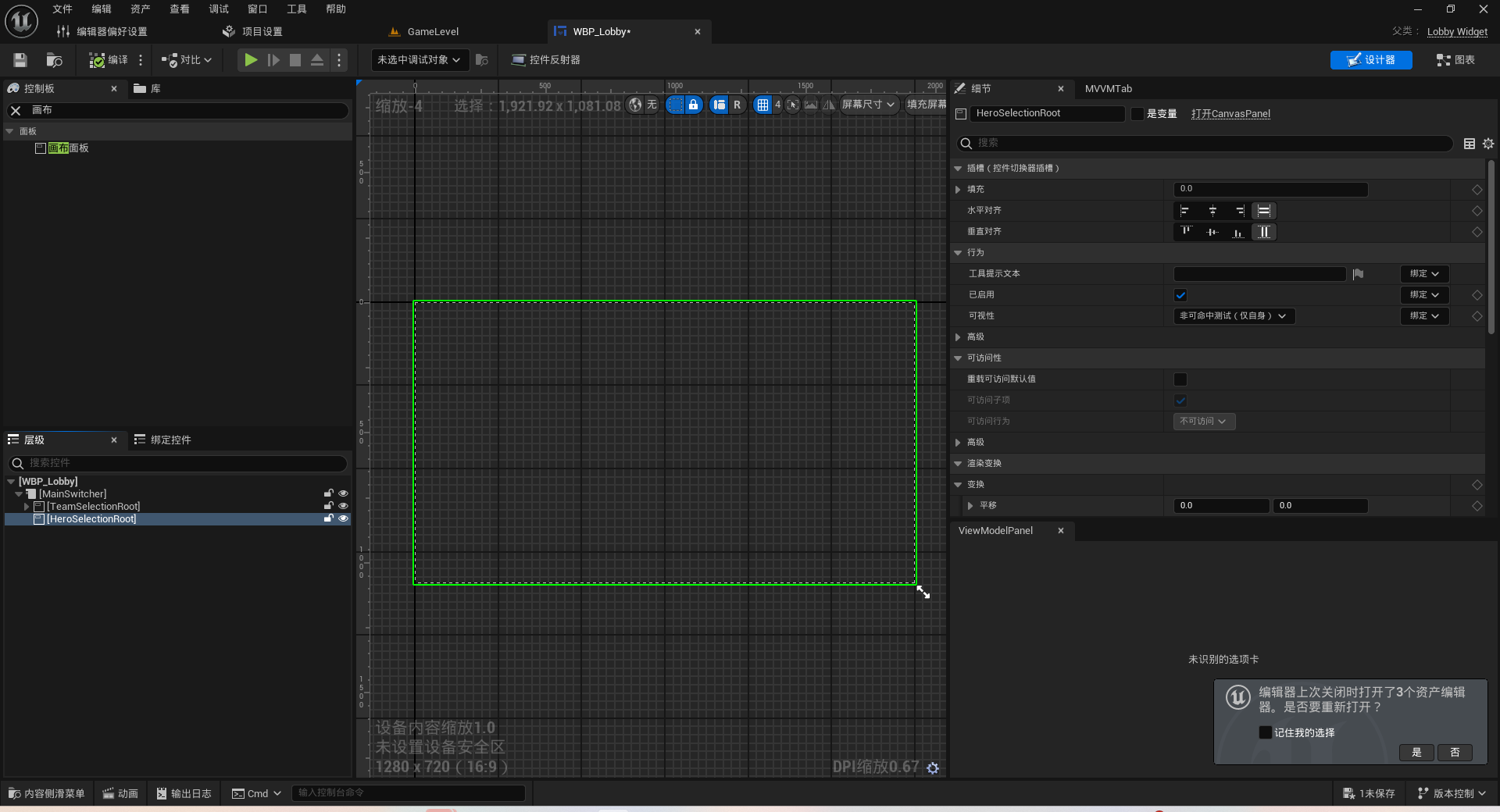The height and width of the screenshot is (812, 1500).
Task: Expand the TeamSelectionRoot tree node
Action: click(x=27, y=507)
